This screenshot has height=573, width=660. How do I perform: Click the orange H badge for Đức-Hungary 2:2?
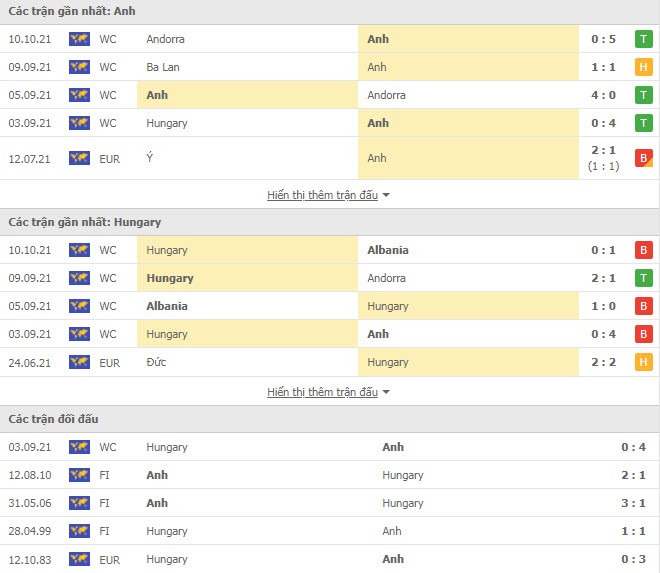(644, 362)
